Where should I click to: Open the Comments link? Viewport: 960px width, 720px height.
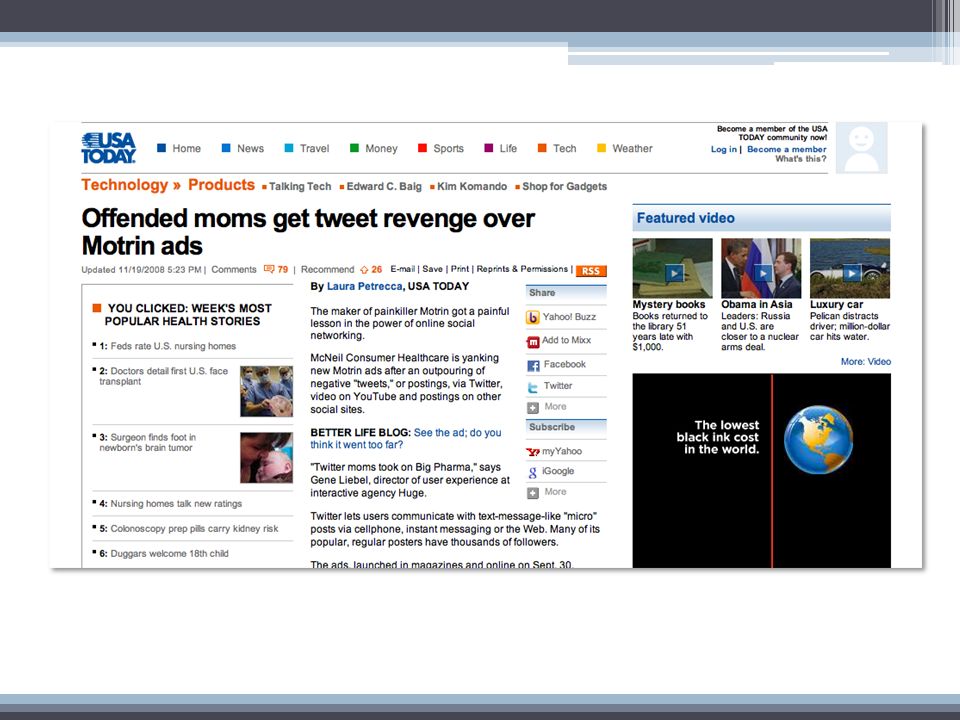[x=233, y=269]
